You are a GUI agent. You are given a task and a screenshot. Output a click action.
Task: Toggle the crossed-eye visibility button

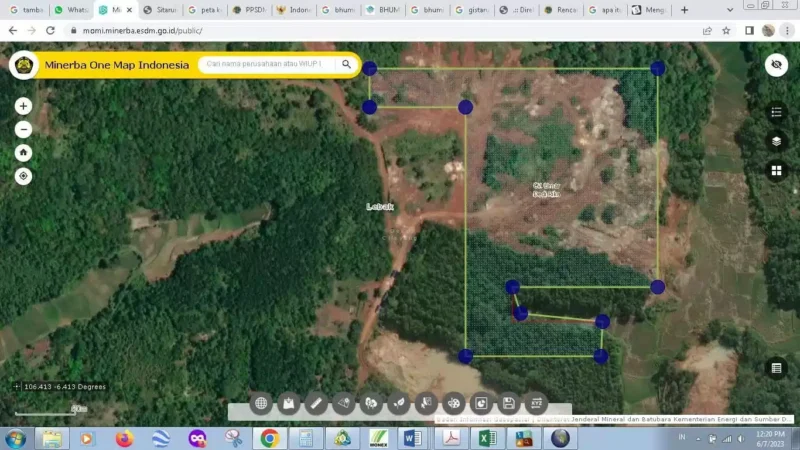pos(776,65)
